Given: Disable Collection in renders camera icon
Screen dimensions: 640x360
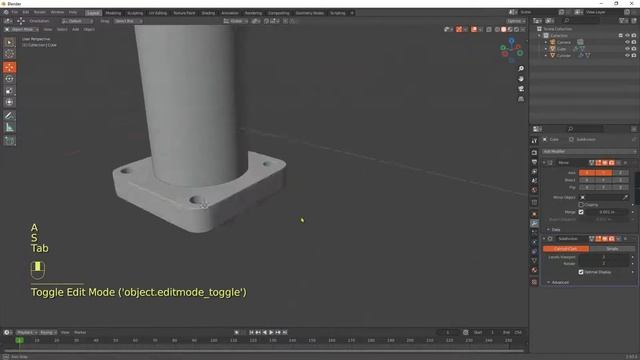Looking at the screenshot, I should [x=634, y=36].
